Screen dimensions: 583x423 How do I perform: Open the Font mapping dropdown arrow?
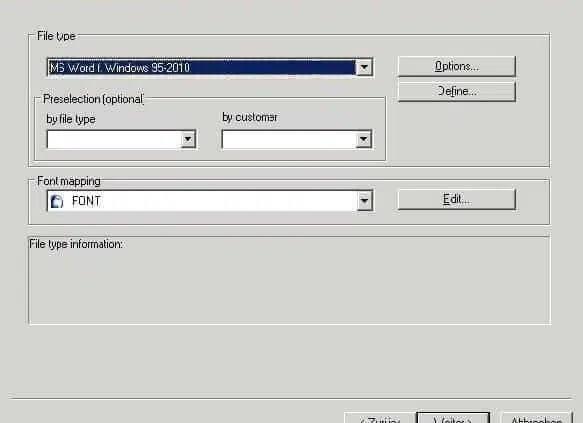point(364,201)
